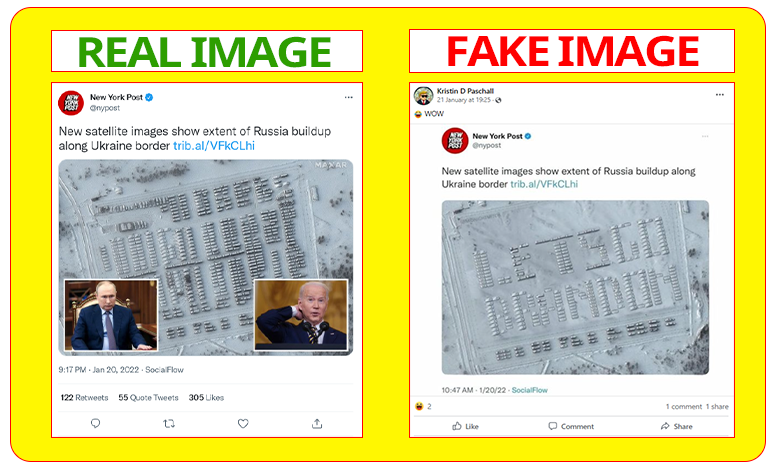Click the Facebook Comment button
The image size is (777, 470).
[x=571, y=426]
